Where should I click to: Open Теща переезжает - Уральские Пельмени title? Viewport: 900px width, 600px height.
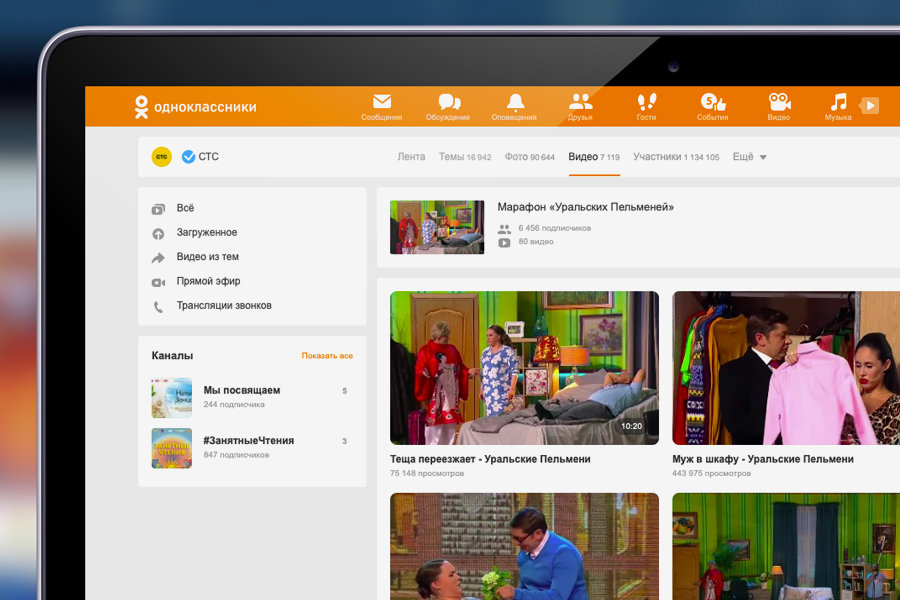click(490, 459)
